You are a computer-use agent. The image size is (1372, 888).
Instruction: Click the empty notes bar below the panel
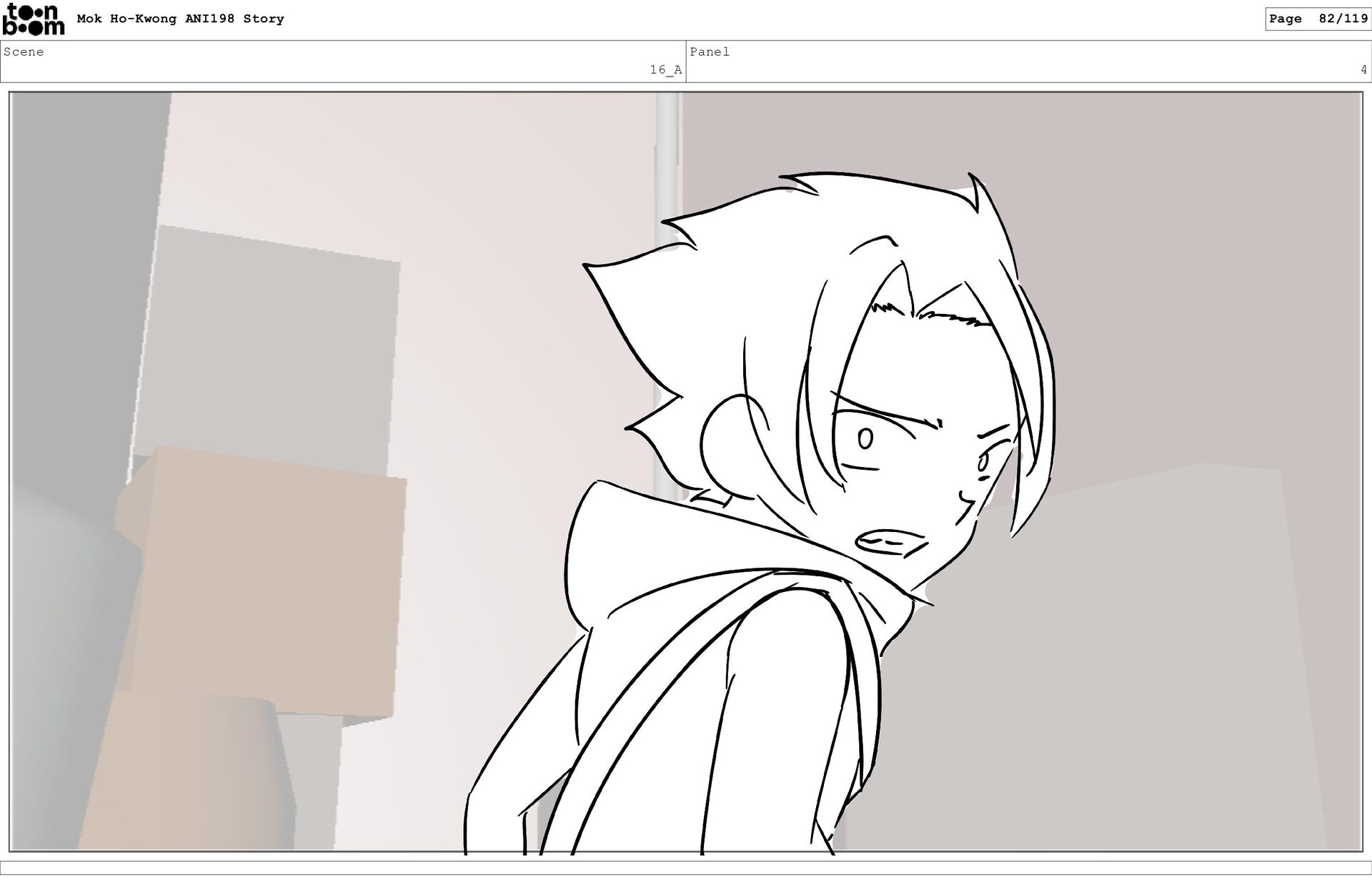pos(686,868)
